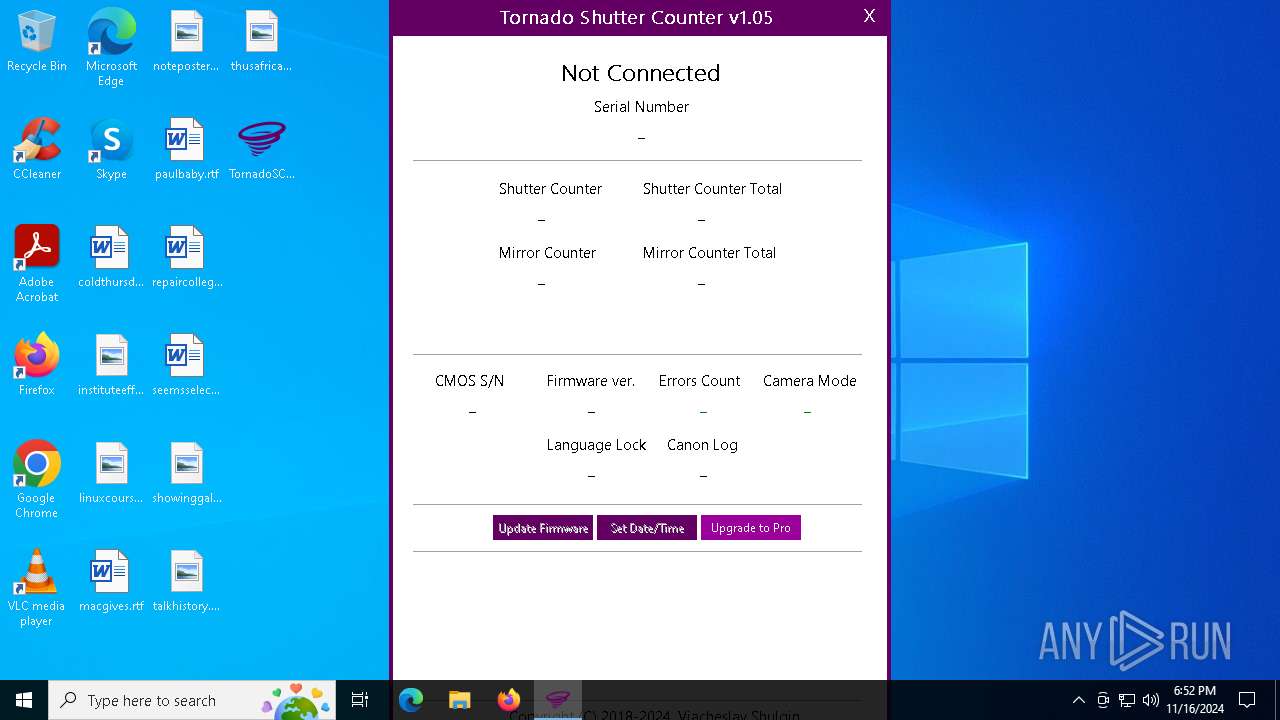Open Adobe Acrobat desktop shortcut
The width and height of the screenshot is (1280, 720).
coord(37,263)
